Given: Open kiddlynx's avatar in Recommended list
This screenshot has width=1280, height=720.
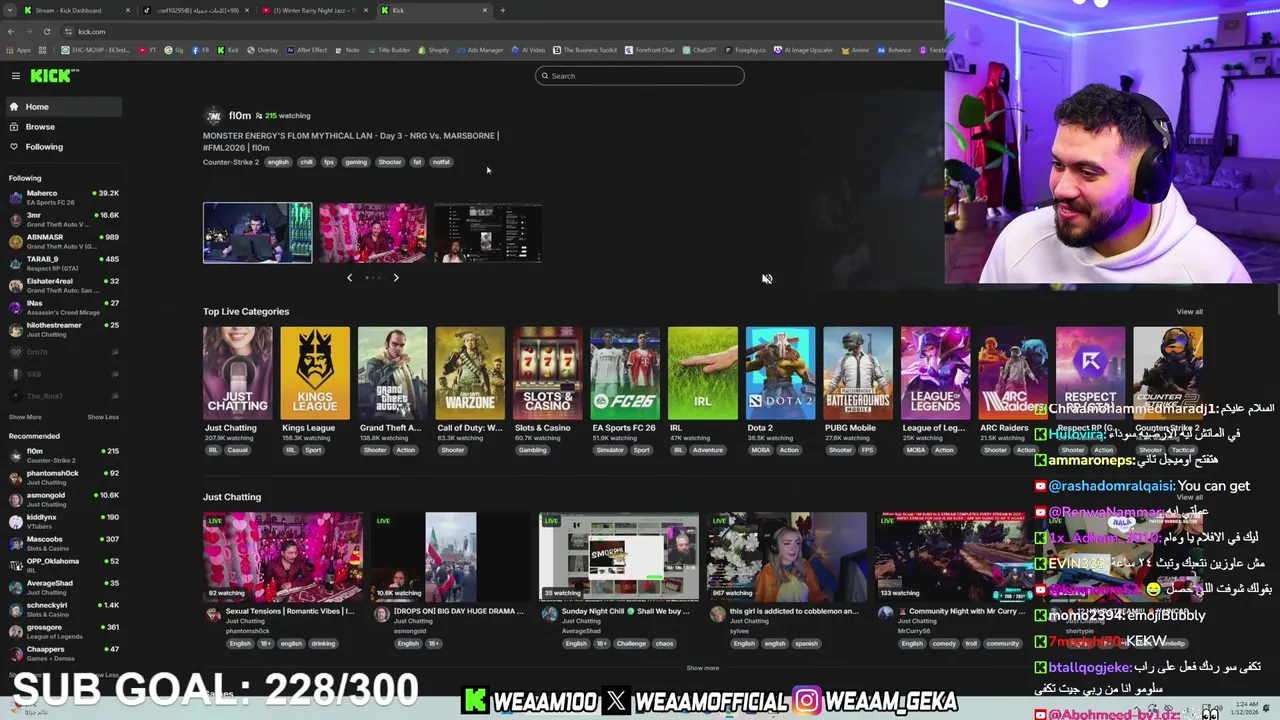Looking at the screenshot, I should (x=15, y=521).
